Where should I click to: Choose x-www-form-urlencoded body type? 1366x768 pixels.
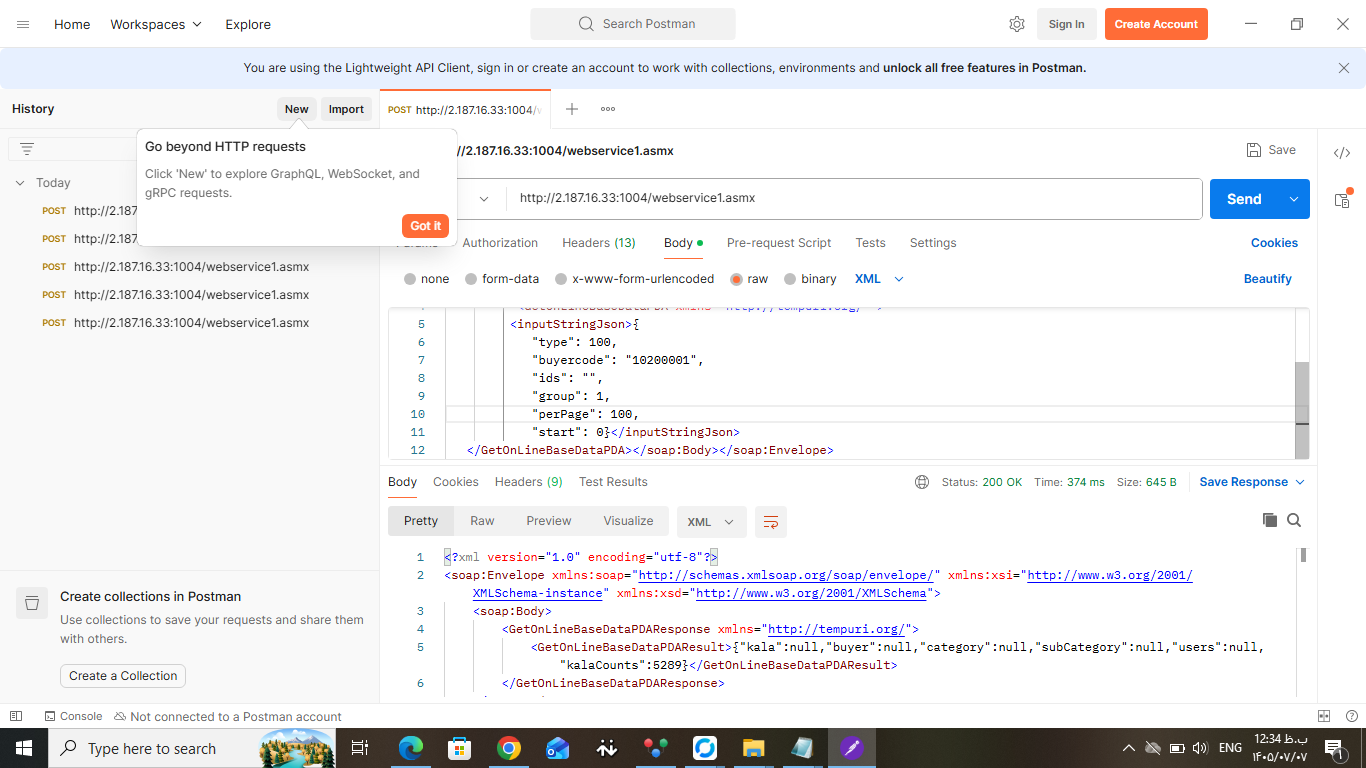(635, 279)
